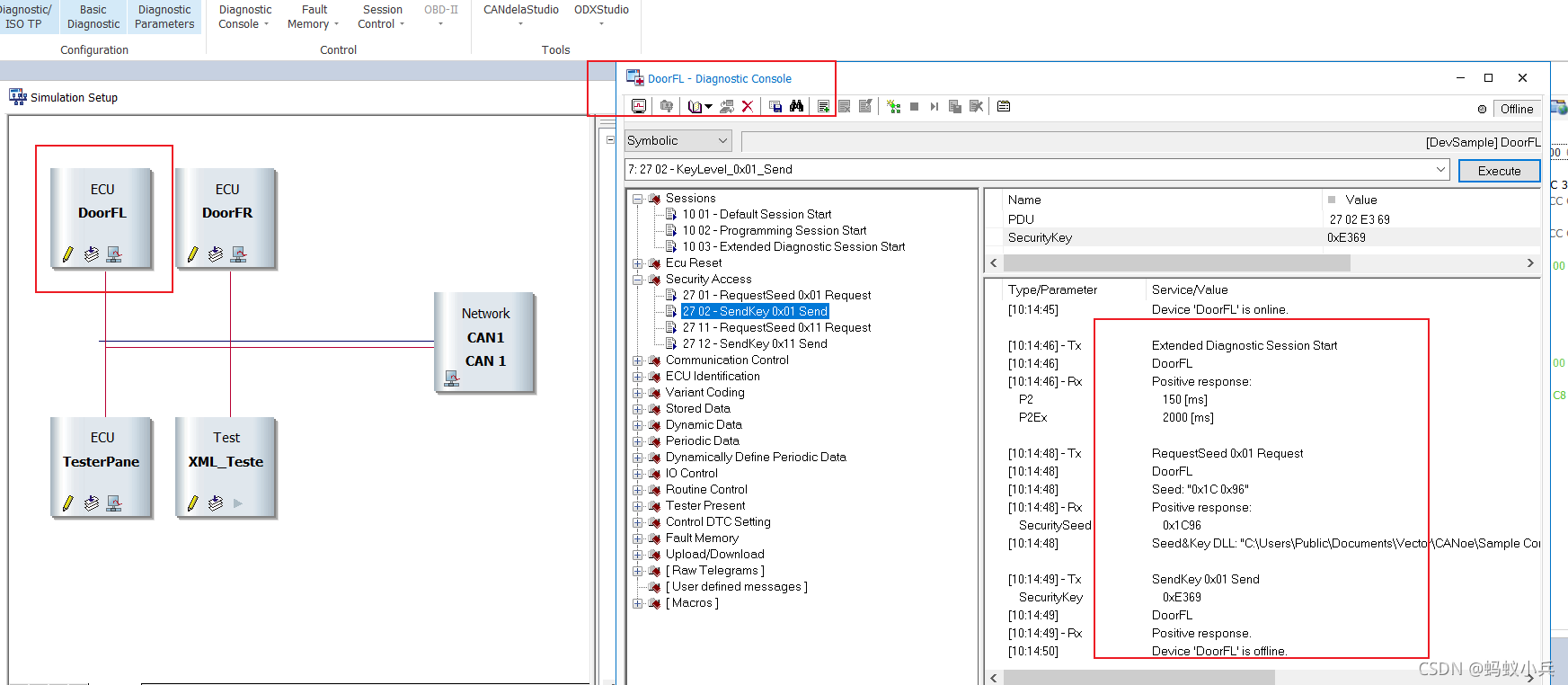The image size is (1568, 685).
Task: Click the red X delete icon
Action: 748,106
